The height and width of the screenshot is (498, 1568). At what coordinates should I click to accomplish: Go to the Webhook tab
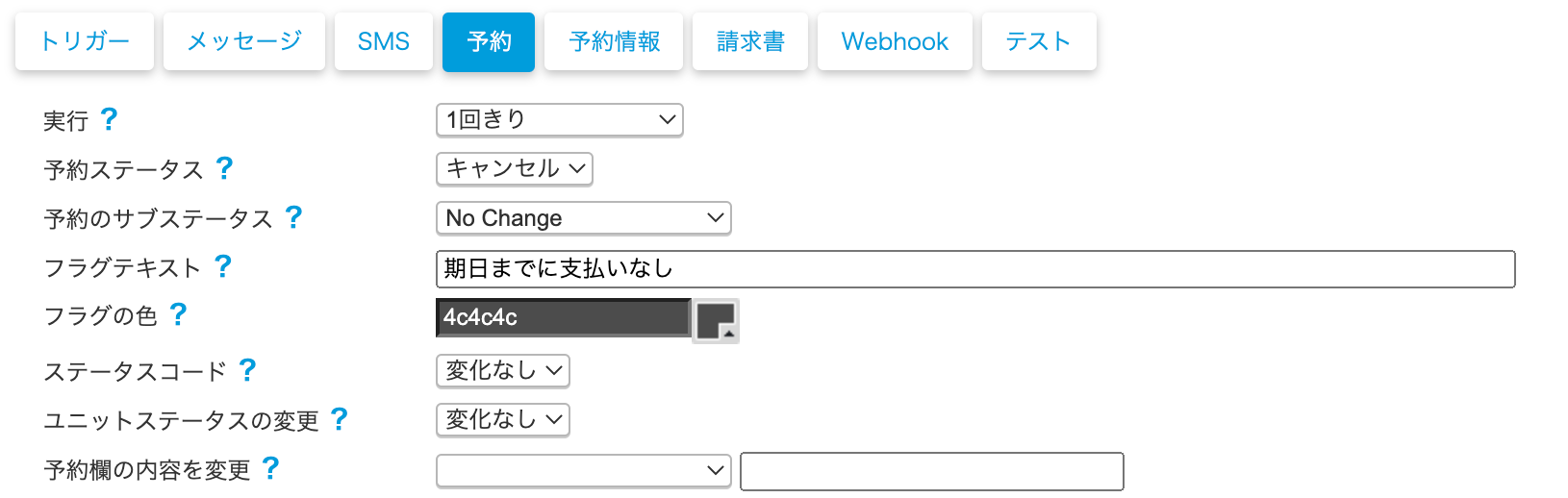[x=895, y=41]
